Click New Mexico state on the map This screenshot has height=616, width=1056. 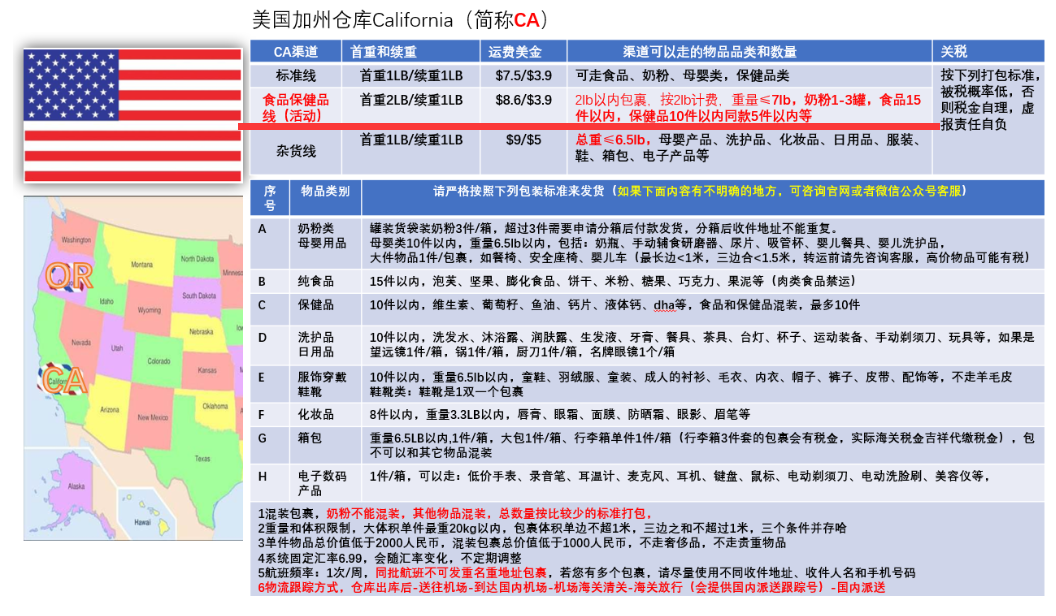(x=152, y=417)
